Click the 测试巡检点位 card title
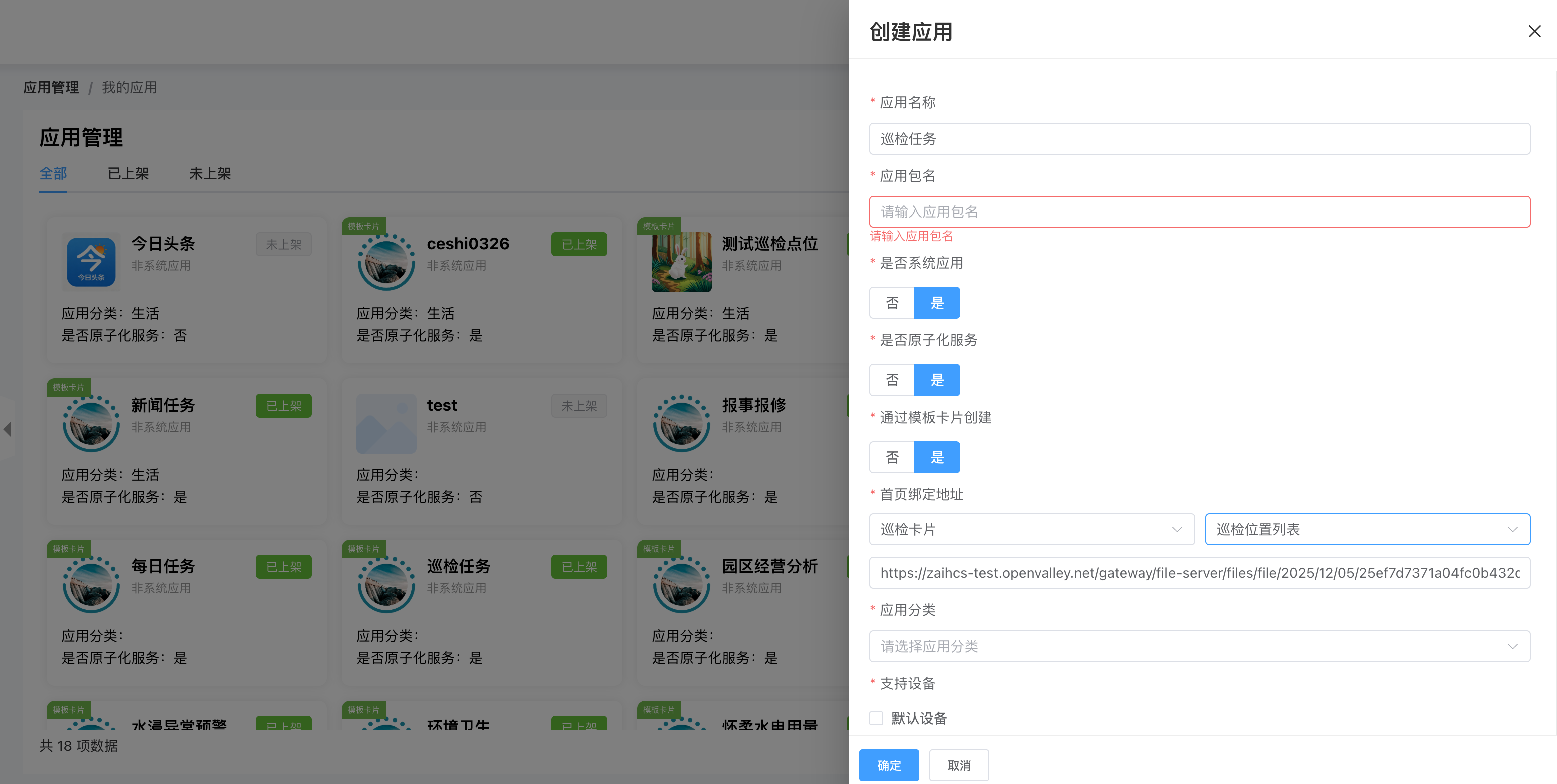Screen dimensions: 1557x784 click(770, 244)
